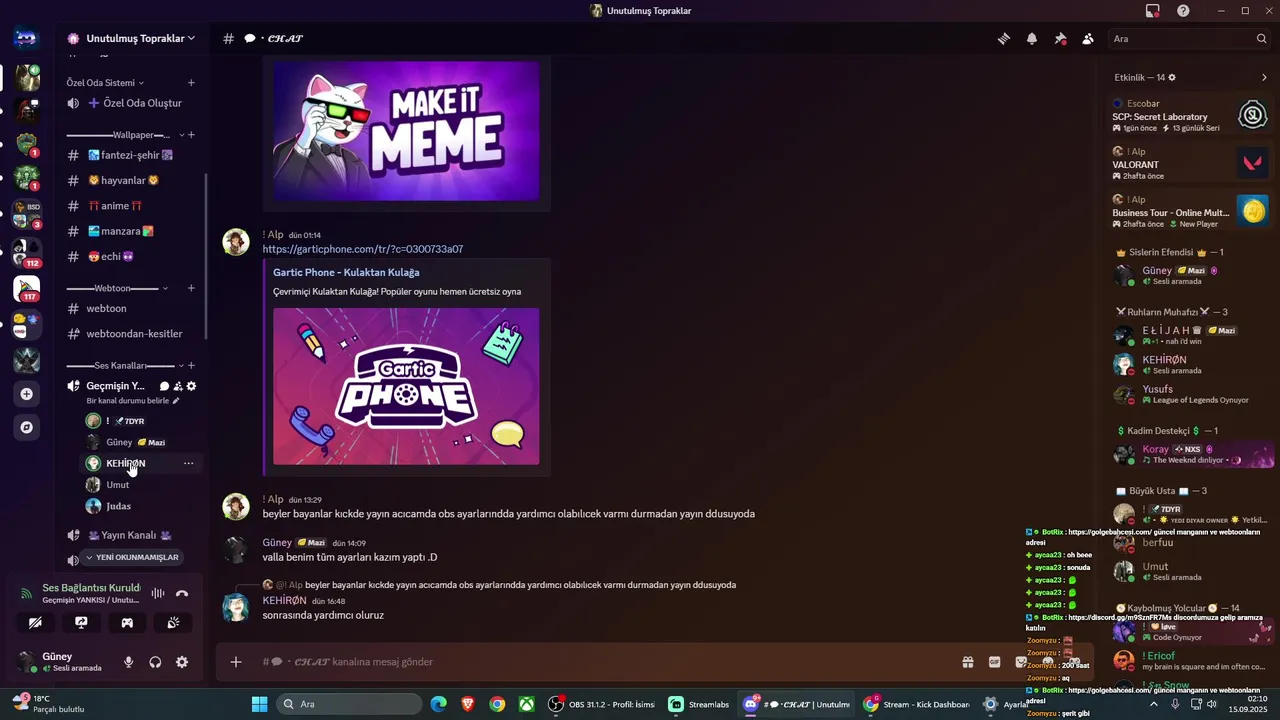The image size is (1280, 720).
Task: Expand the Etkinlik panel chevron
Action: (1264, 78)
